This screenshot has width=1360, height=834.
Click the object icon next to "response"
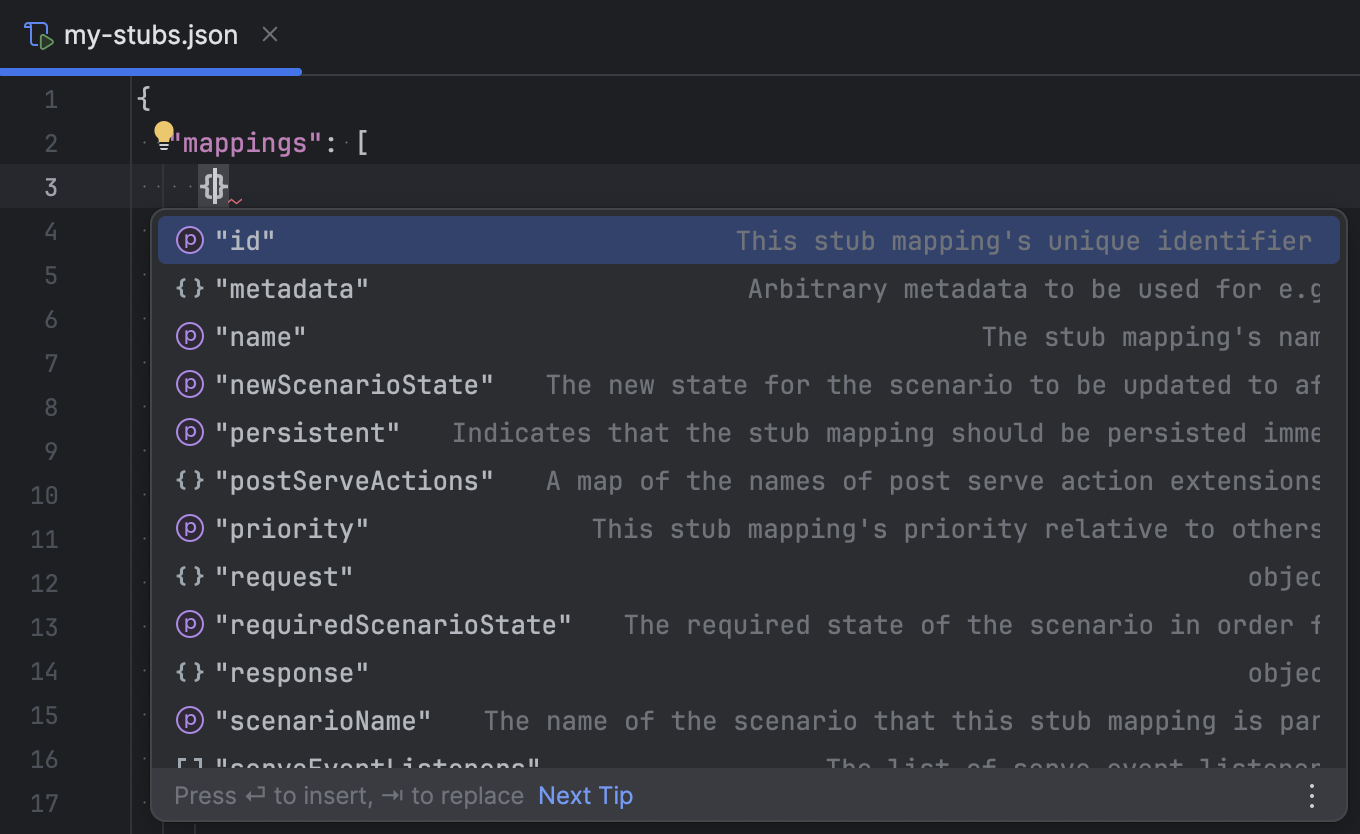[190, 672]
